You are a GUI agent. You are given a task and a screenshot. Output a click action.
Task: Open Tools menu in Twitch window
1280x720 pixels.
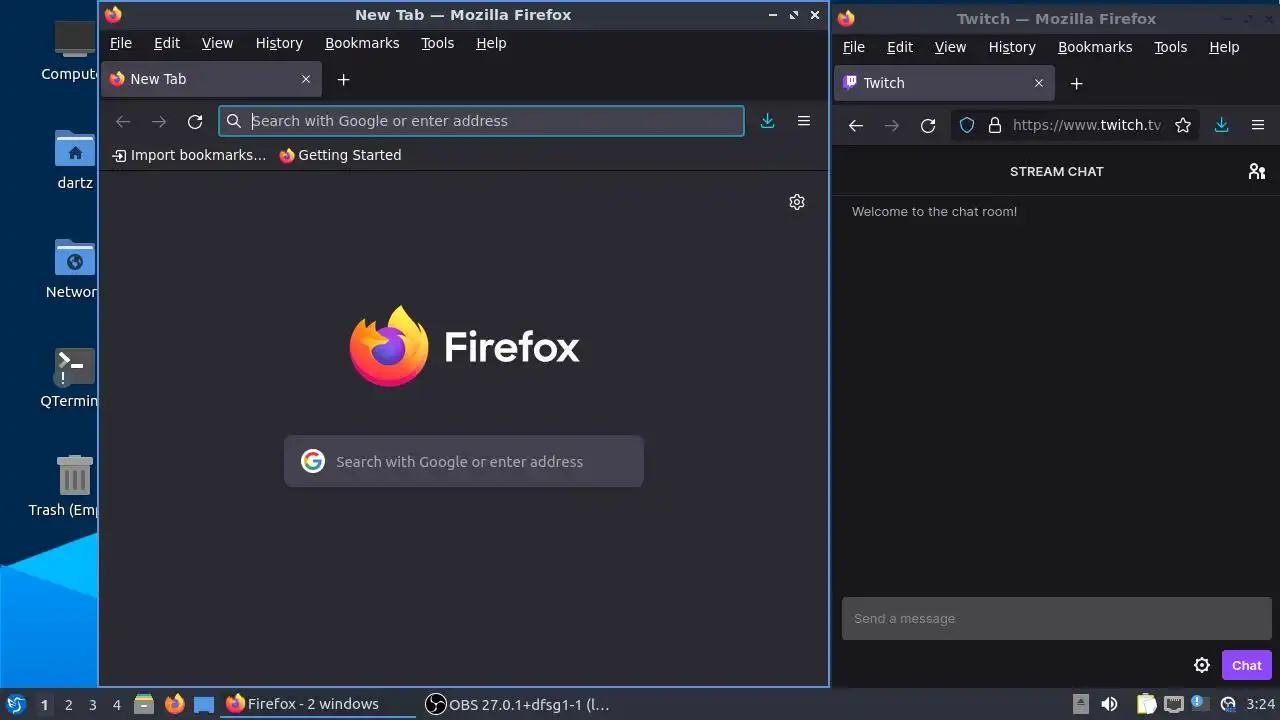coord(1170,47)
